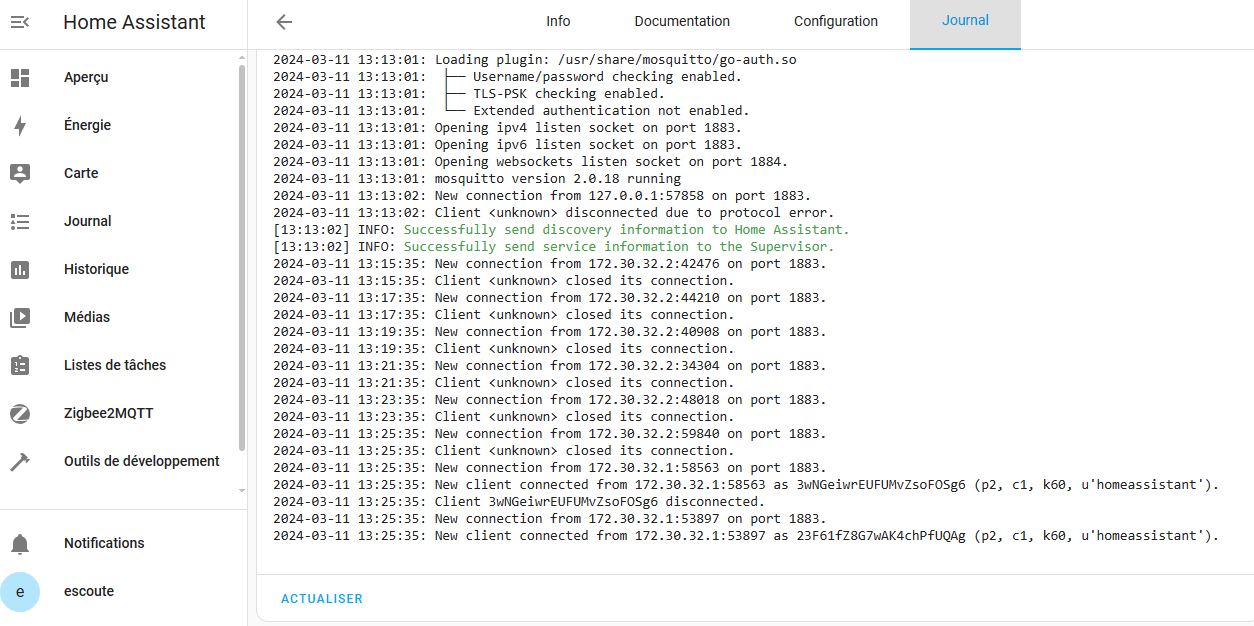Click 'New connection from 127.0.0.1:57858' log line
The width and height of the screenshot is (1254, 626).
click(542, 196)
